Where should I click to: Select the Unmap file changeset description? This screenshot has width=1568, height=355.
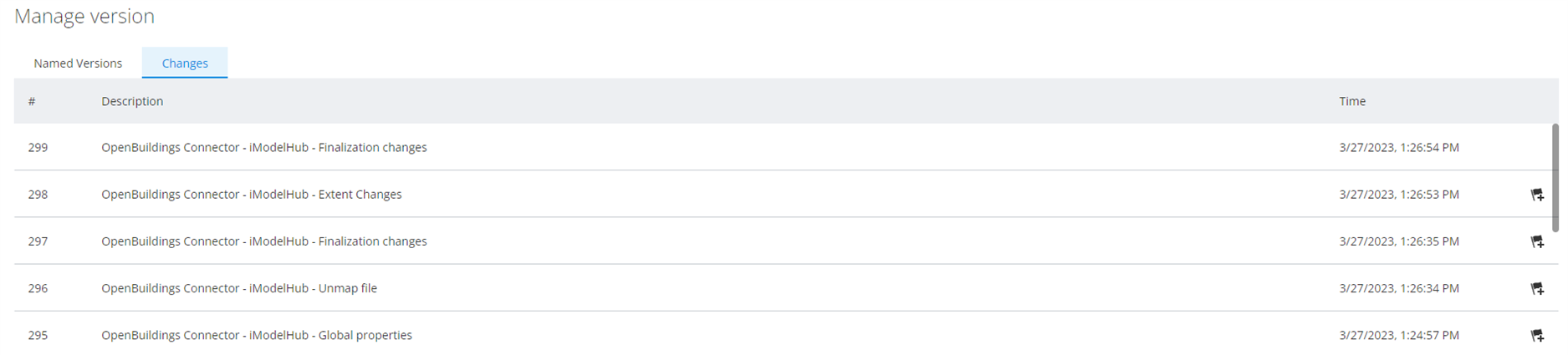(239, 288)
